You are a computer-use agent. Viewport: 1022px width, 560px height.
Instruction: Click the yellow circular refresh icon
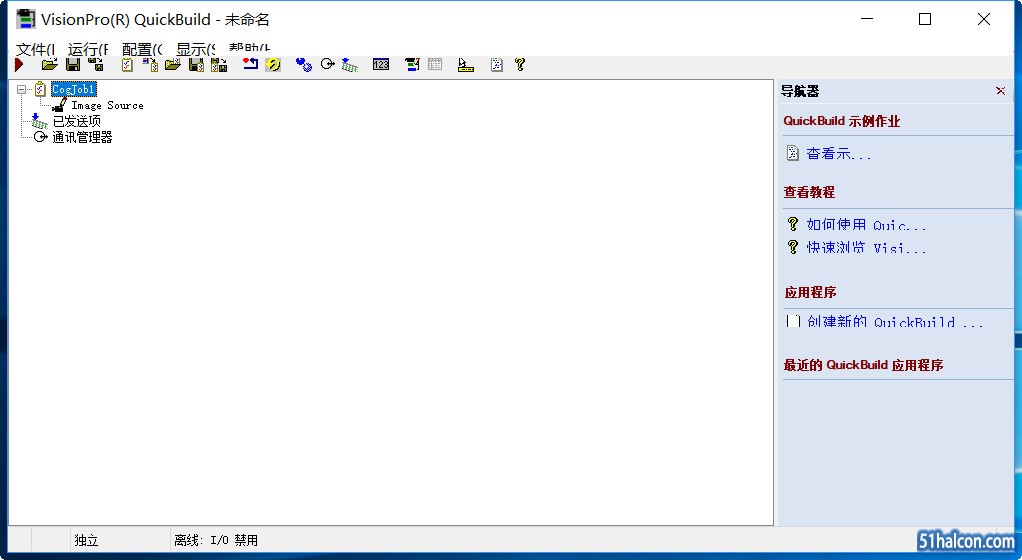tap(274, 65)
